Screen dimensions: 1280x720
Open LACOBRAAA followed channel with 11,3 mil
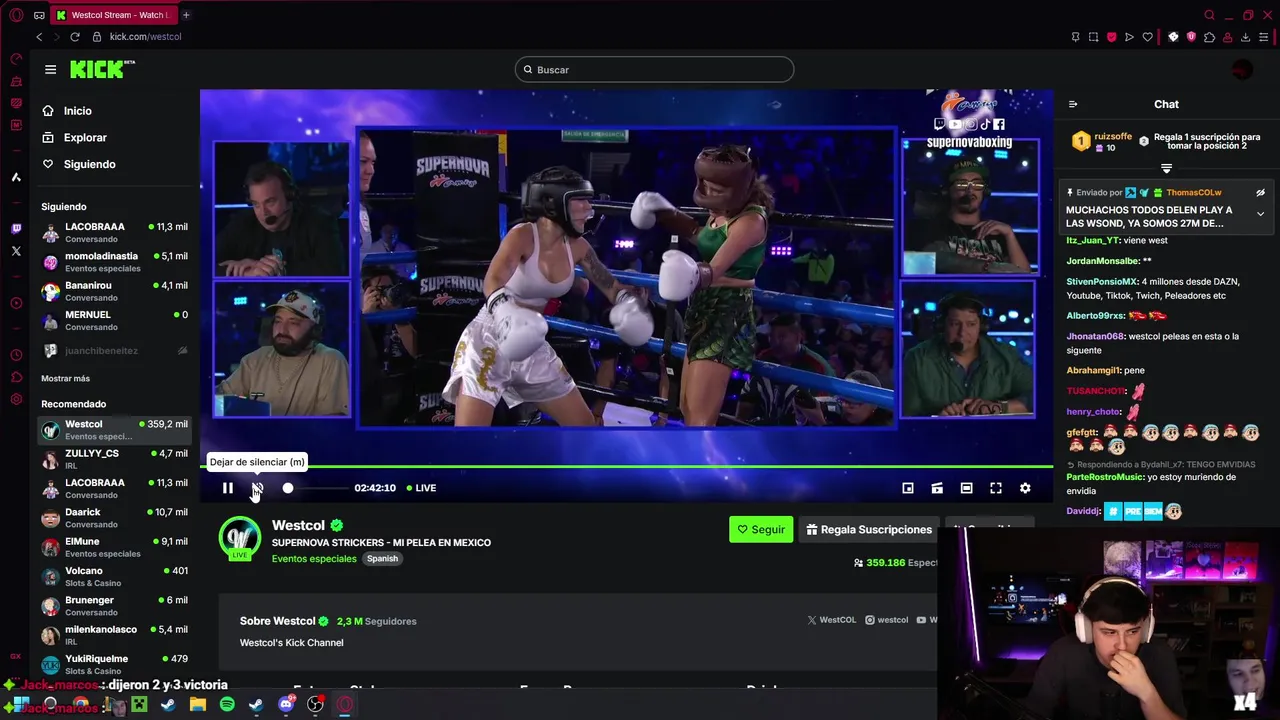pos(115,232)
